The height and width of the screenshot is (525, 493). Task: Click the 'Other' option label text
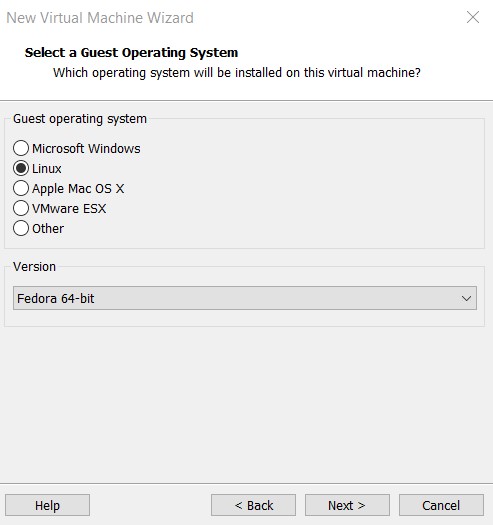tap(48, 229)
